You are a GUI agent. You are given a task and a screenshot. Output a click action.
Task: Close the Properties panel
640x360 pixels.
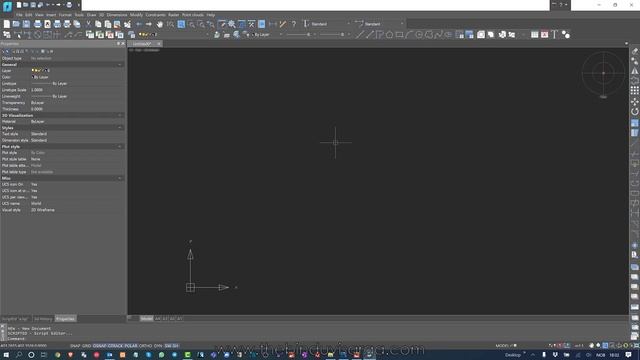(123, 44)
